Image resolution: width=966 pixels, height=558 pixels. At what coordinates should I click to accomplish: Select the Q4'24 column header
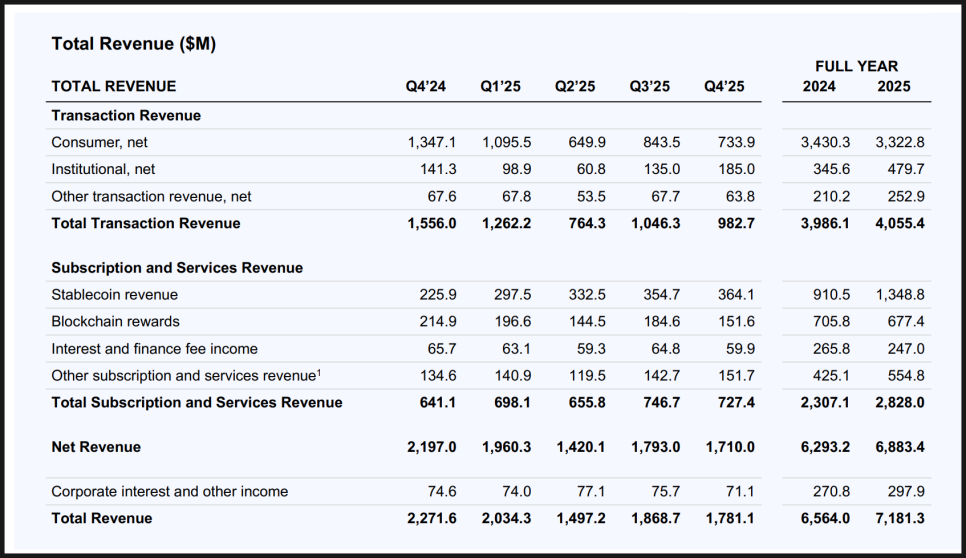[425, 87]
